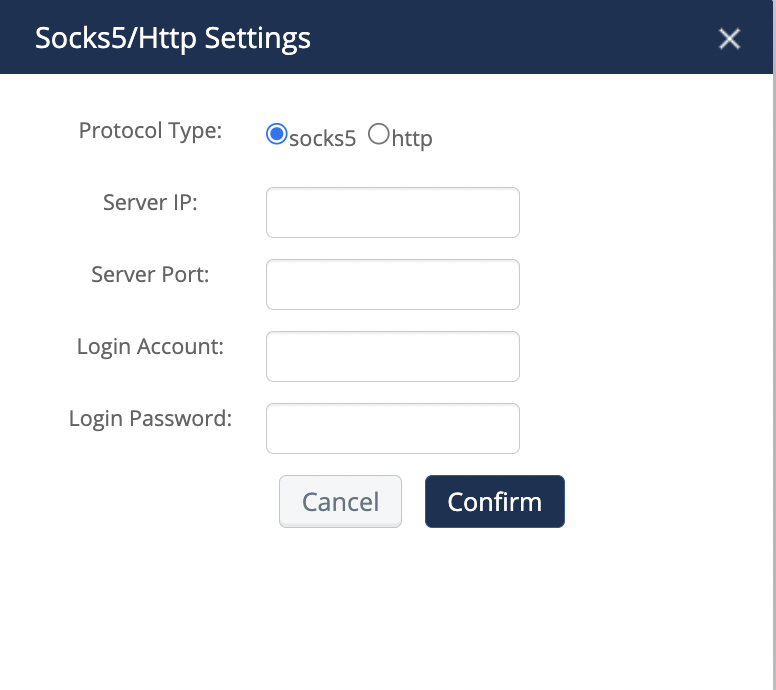
Task: Click the socks5 option label text
Action: pos(322,139)
